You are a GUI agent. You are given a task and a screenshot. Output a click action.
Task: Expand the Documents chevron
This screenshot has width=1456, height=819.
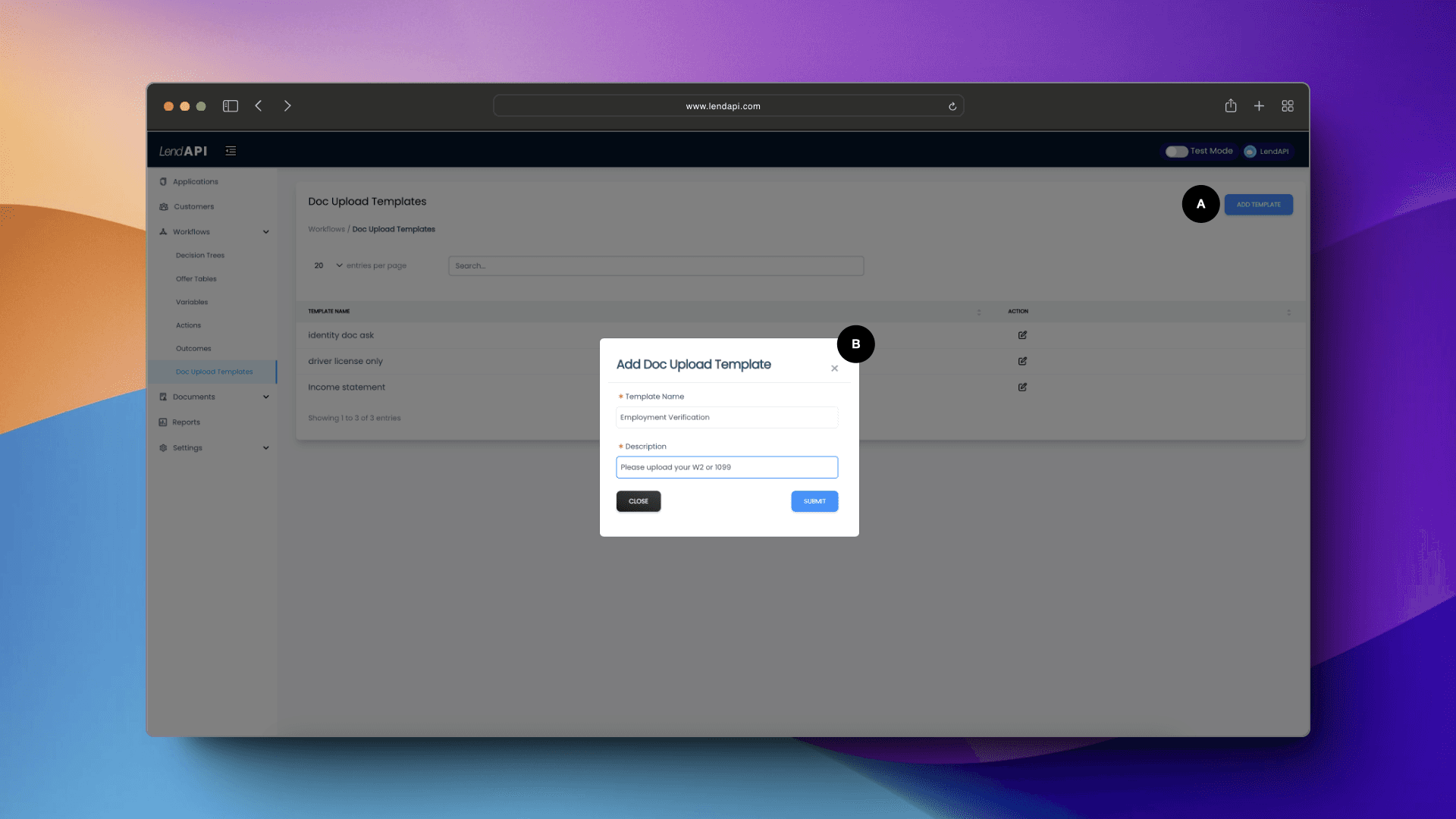tap(266, 397)
